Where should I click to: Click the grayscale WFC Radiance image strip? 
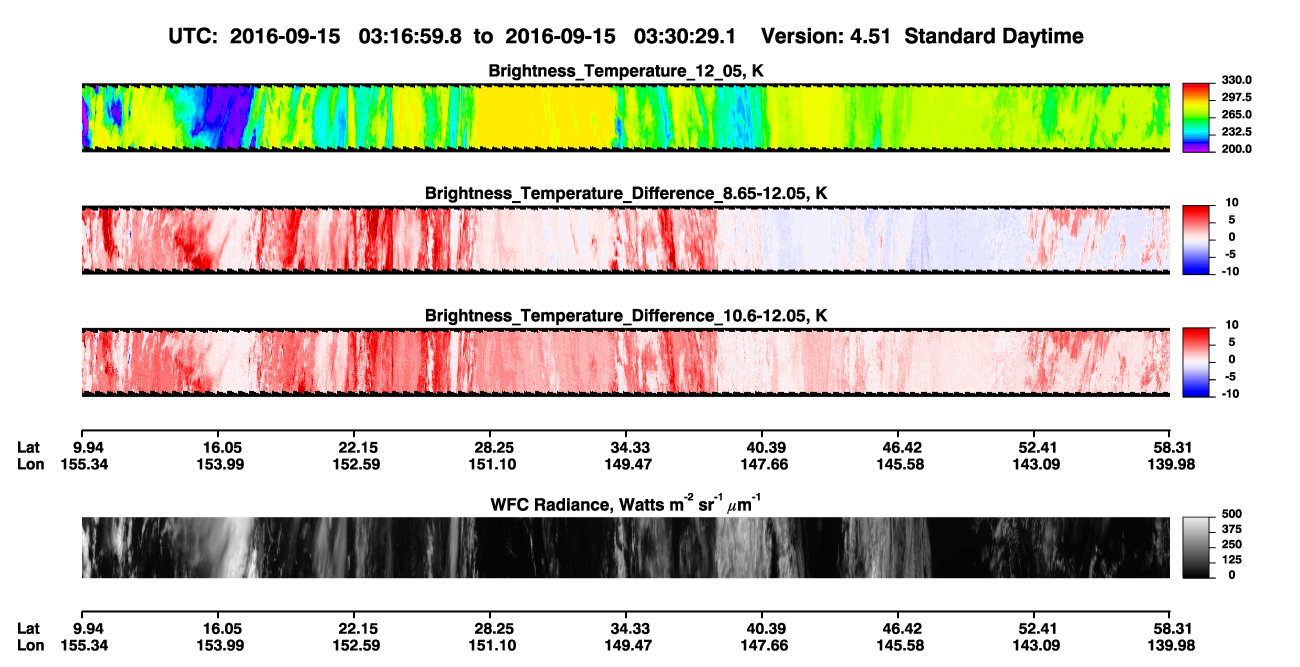[625, 548]
